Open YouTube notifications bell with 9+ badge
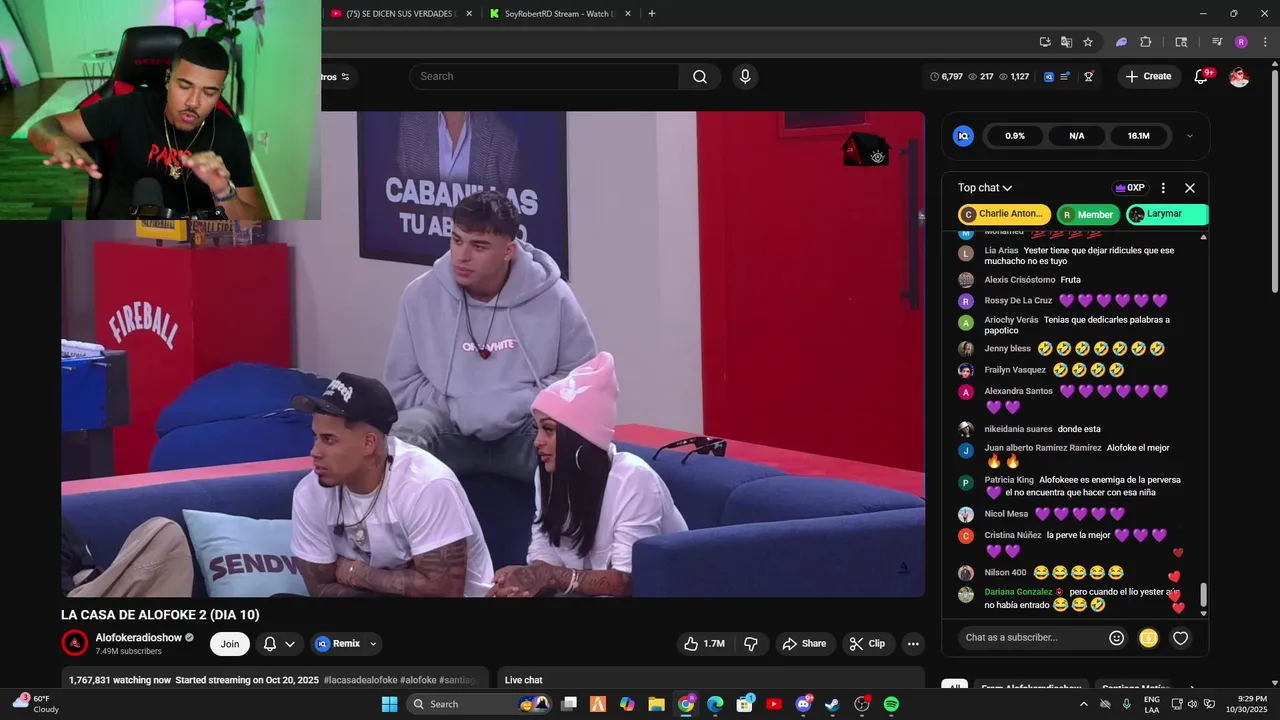Screen dimensions: 1280x720 pyautogui.click(x=1202, y=76)
